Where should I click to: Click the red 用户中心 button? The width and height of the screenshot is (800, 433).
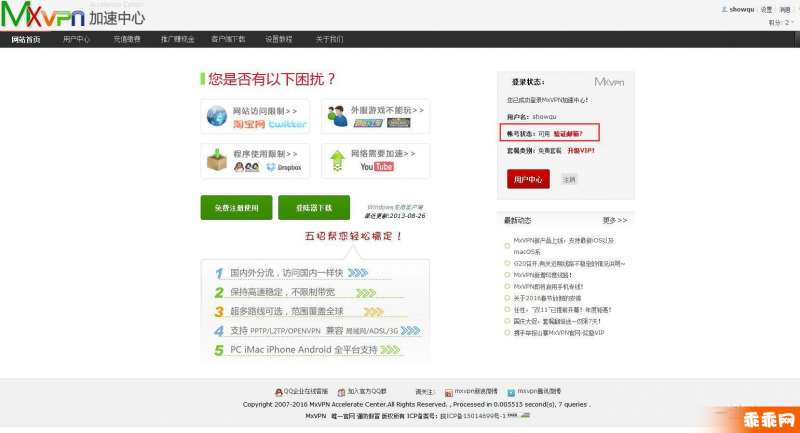pos(528,179)
